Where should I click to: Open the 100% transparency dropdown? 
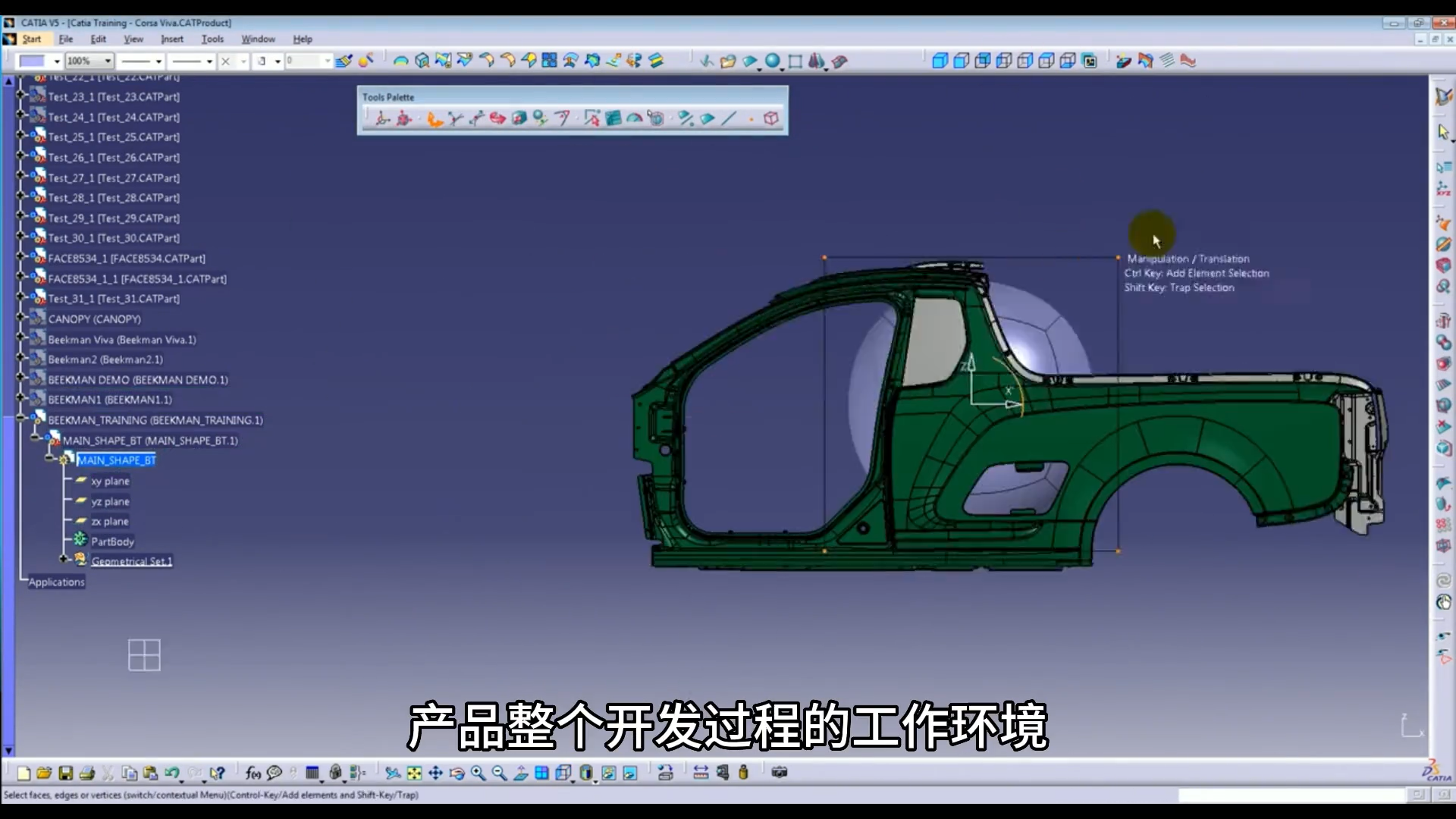click(108, 61)
